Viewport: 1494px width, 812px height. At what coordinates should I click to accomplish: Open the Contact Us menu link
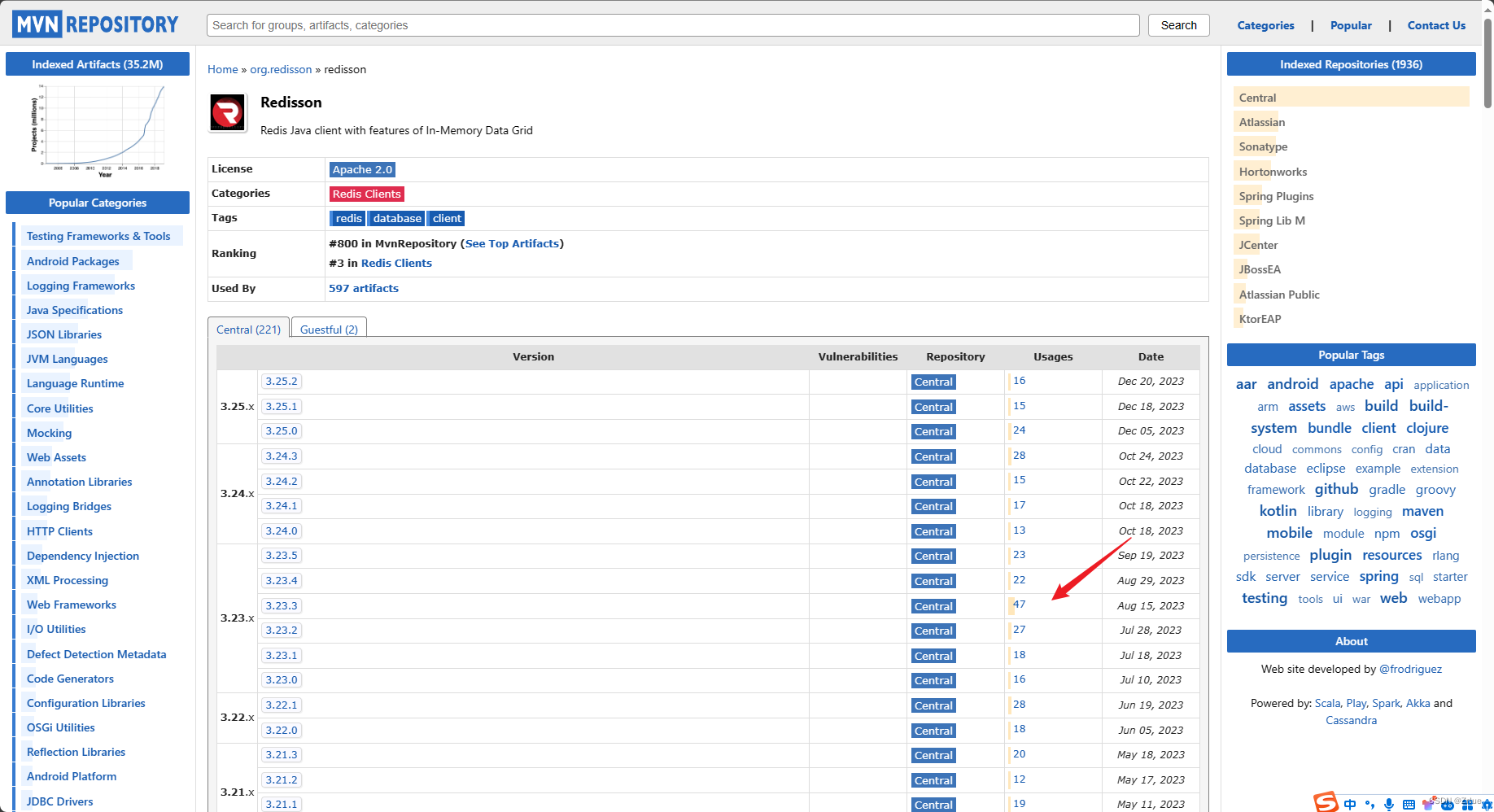point(1436,25)
